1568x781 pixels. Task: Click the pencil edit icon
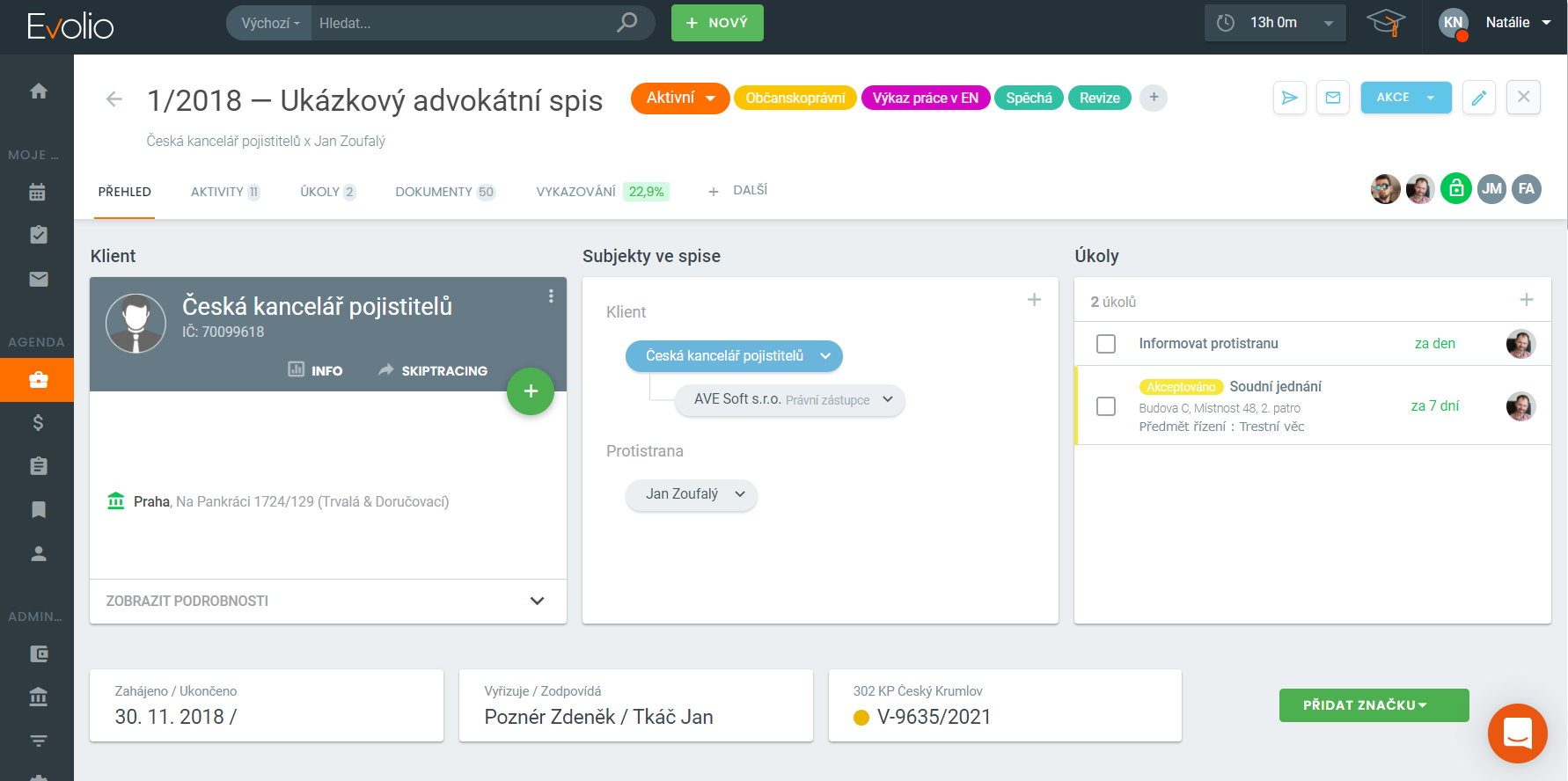point(1478,98)
